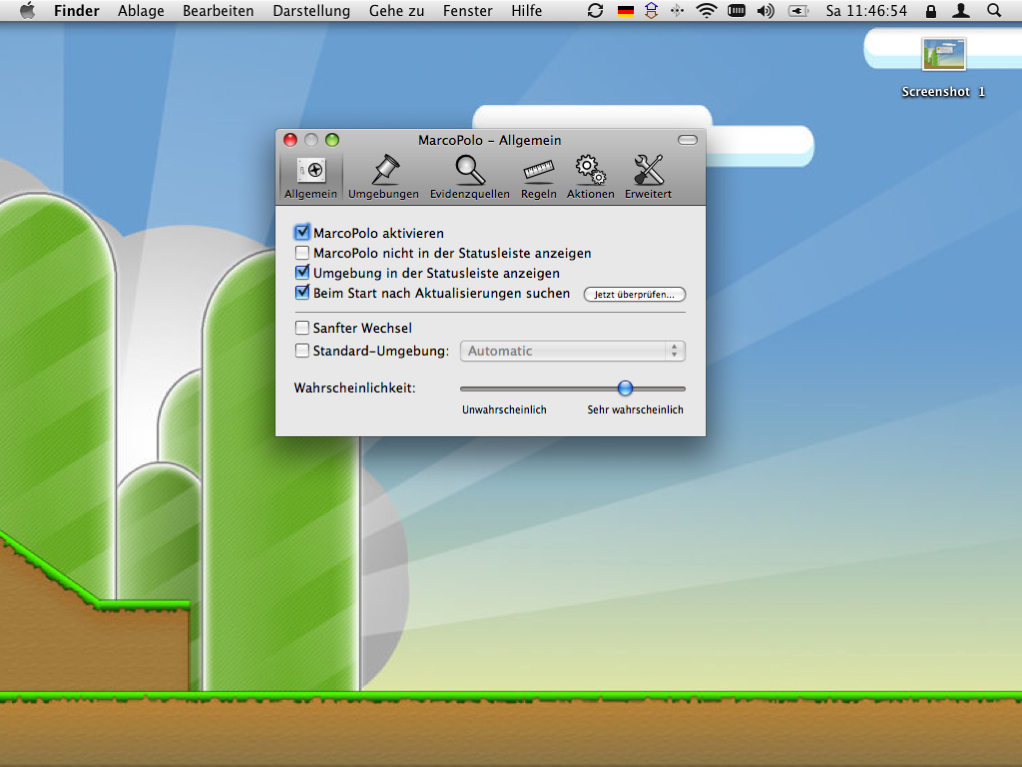1022x767 pixels.
Task: Uncheck Umgebung in der Statusleiste anzeigen
Action: click(x=302, y=272)
